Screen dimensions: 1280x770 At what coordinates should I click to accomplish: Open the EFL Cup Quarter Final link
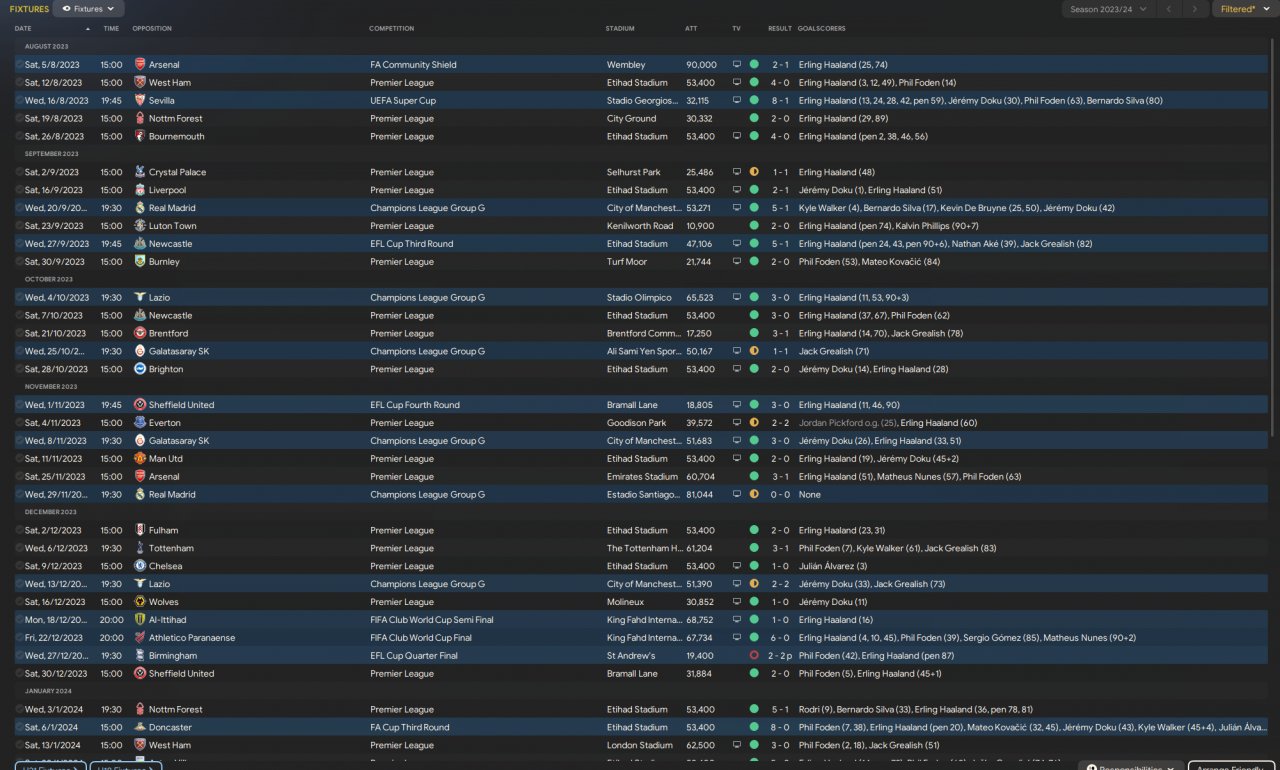414,656
